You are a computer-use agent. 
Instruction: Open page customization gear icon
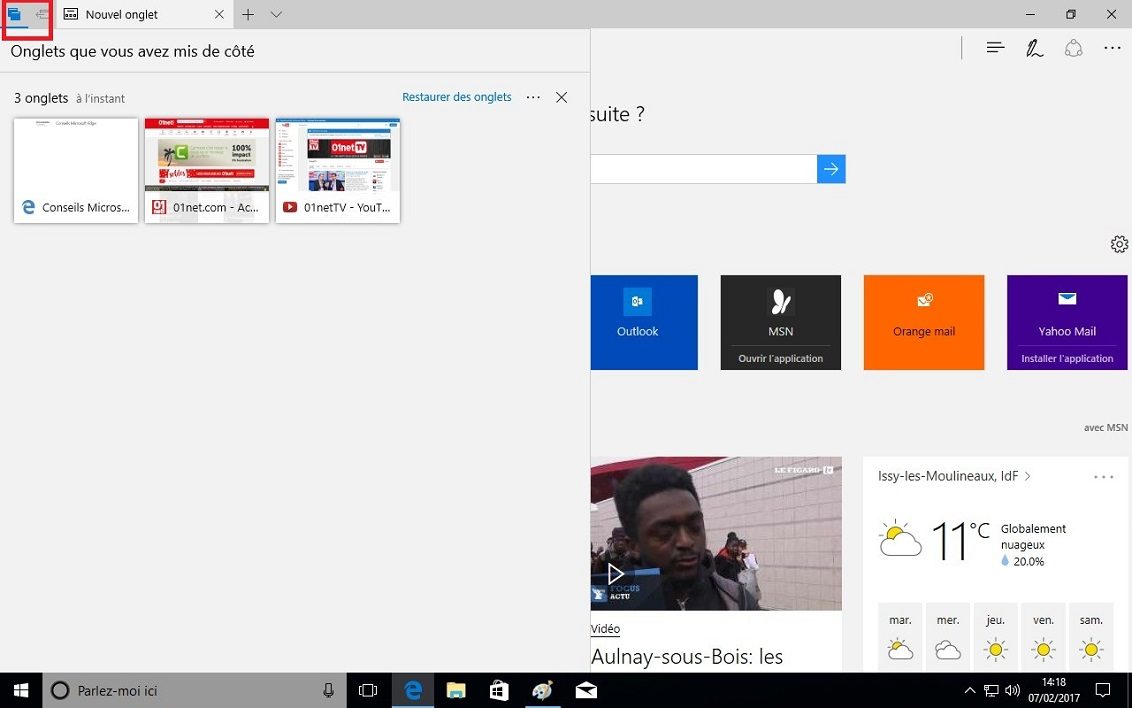click(1119, 244)
